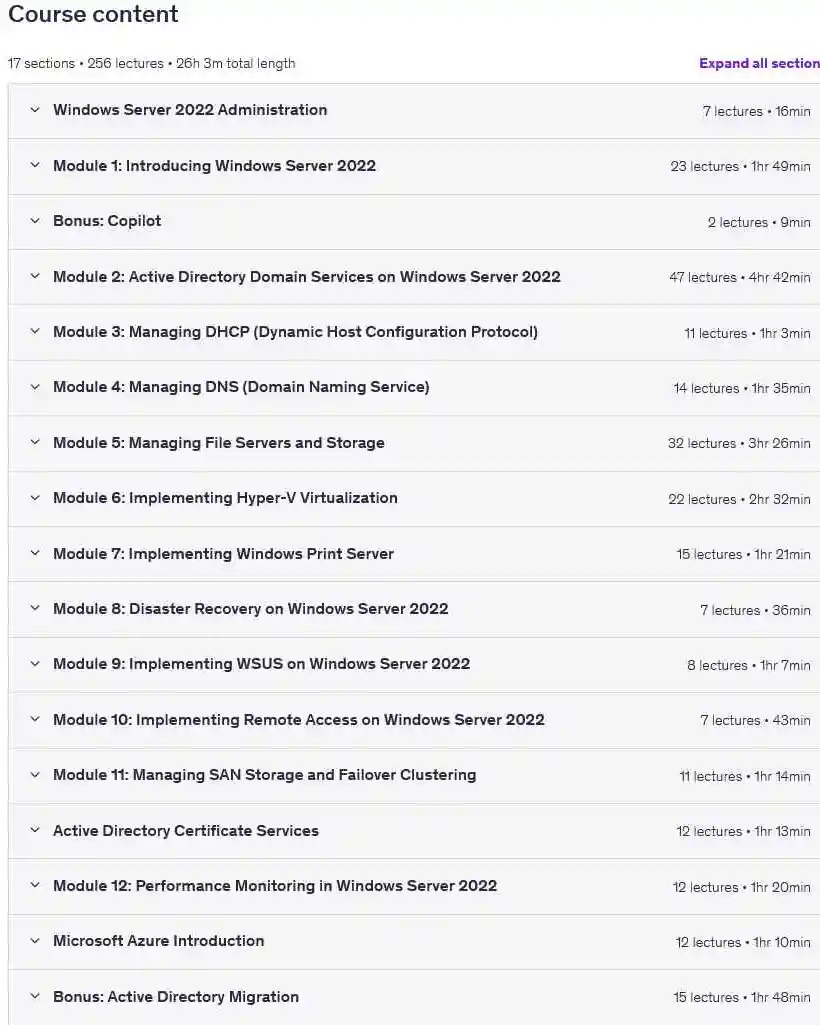The height and width of the screenshot is (1025, 820).
Task: Expand chevron beside Windows Server 2022 Administration
Action: pyautogui.click(x=35, y=110)
